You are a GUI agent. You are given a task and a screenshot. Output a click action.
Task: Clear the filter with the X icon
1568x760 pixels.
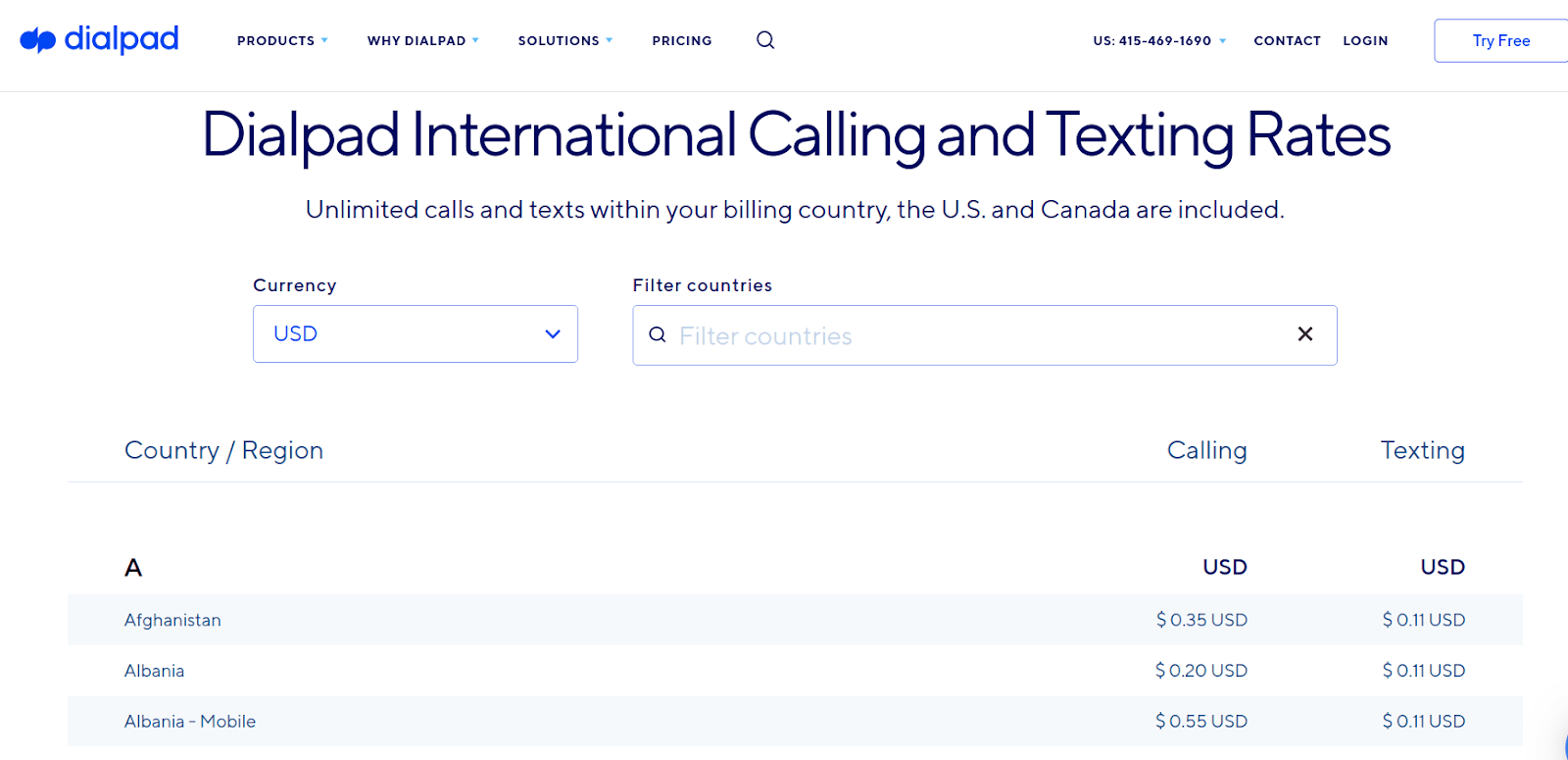click(1305, 334)
